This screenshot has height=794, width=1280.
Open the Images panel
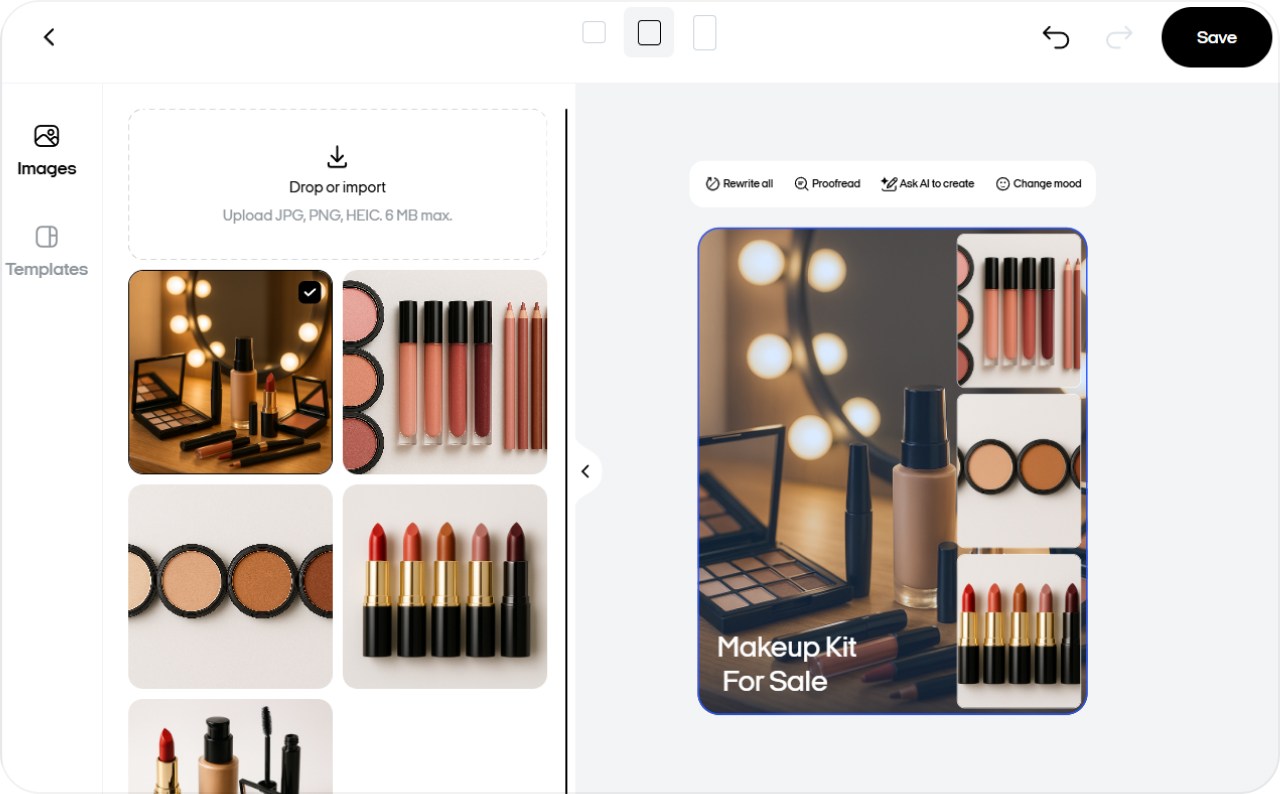(46, 148)
